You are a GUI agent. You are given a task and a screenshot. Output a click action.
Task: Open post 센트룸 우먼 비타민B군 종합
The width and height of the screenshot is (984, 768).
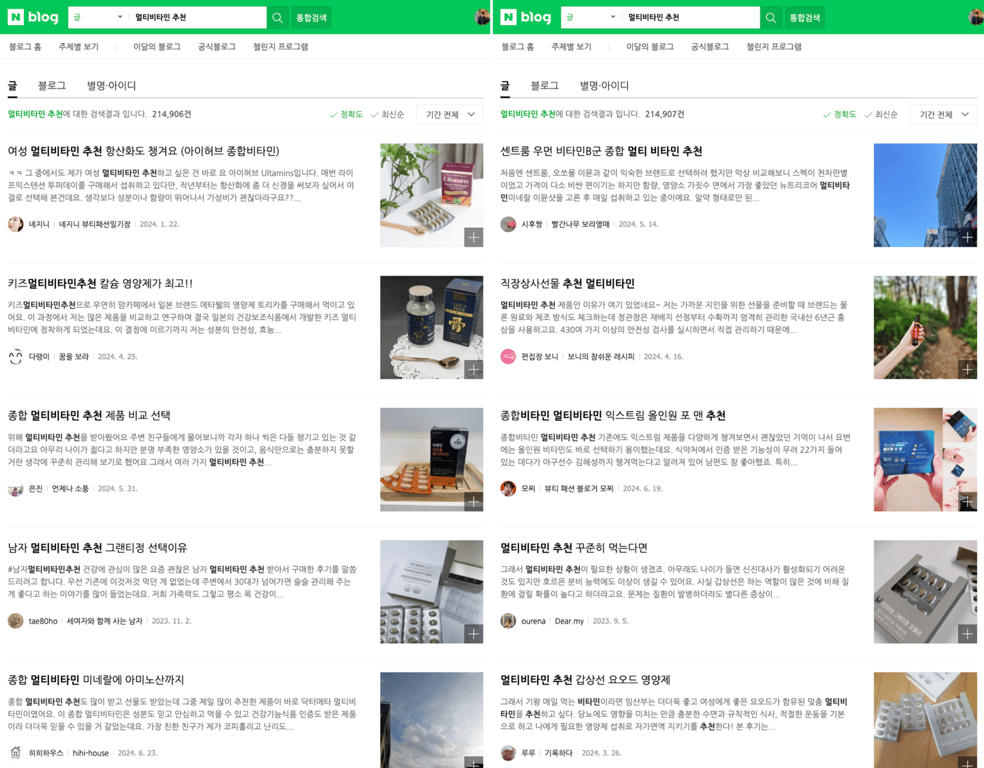click(x=601, y=151)
